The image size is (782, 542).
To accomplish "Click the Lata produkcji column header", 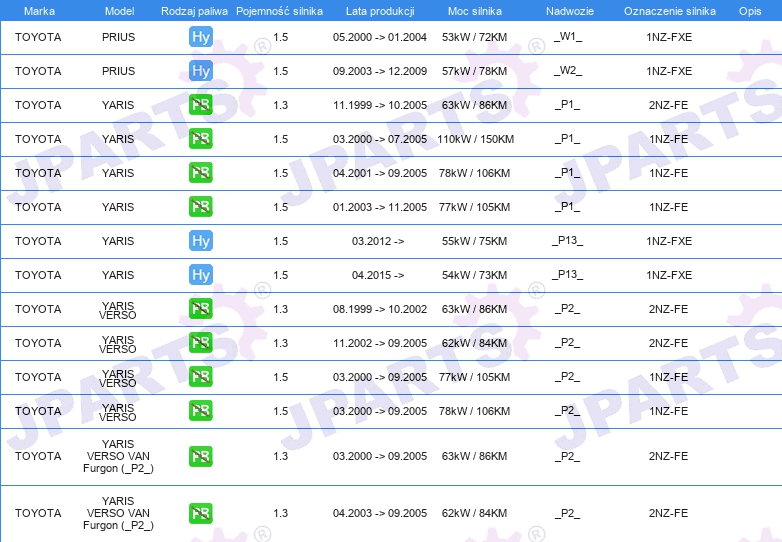I will coord(380,11).
